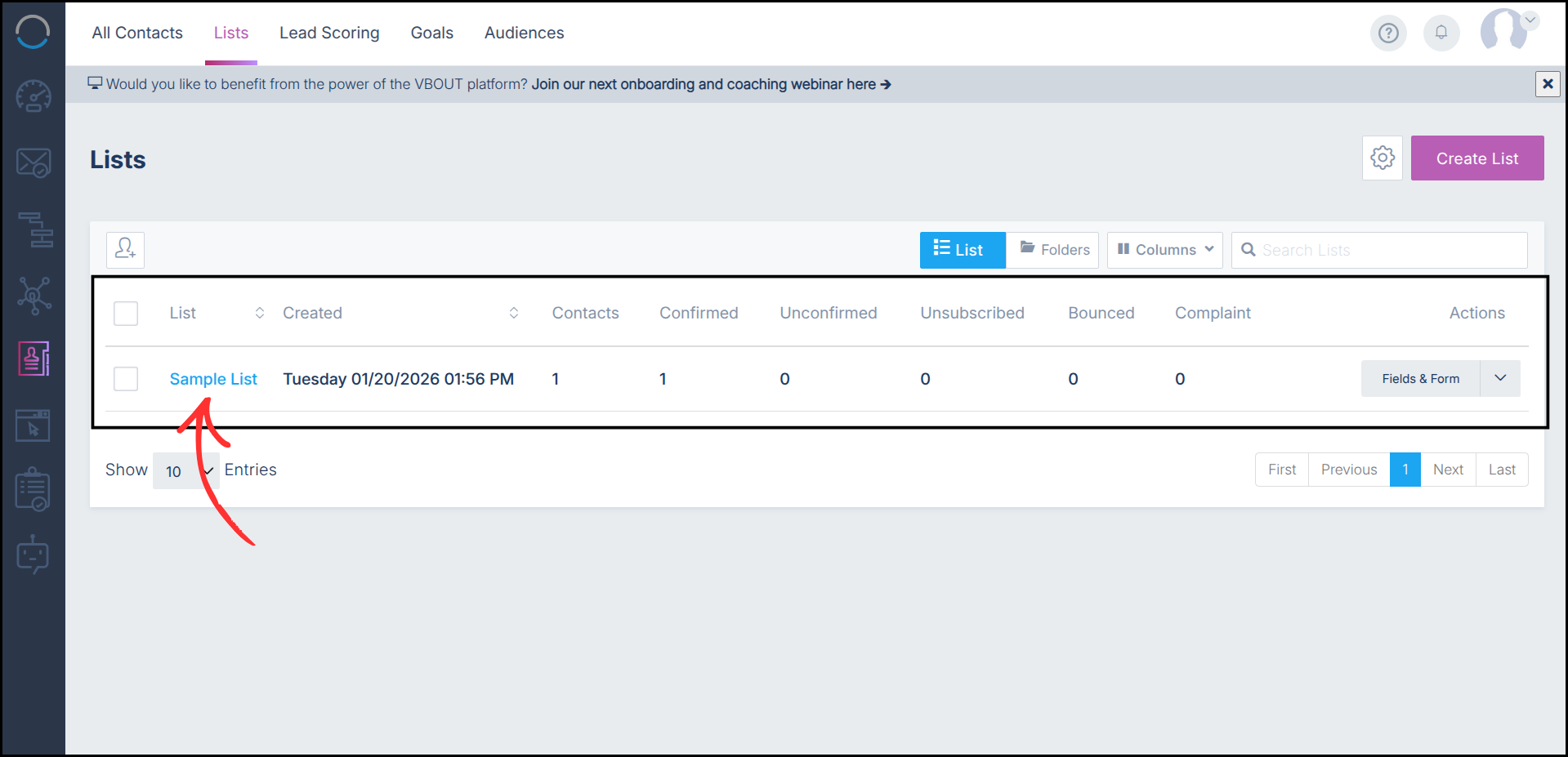Expand the Show entries dropdown
Screen dimensions: 1568x757
click(x=186, y=470)
